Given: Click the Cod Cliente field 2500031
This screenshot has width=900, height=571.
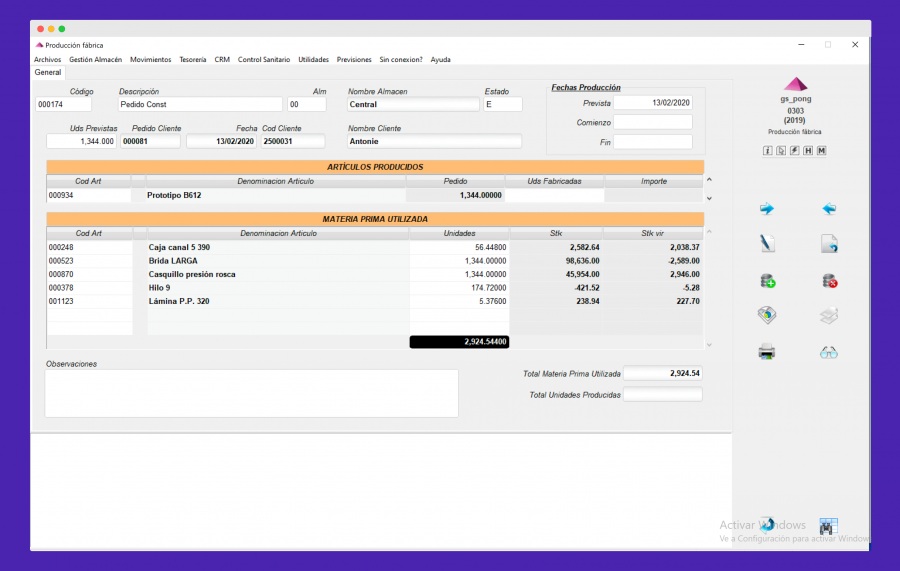Looking at the screenshot, I should point(293,141).
